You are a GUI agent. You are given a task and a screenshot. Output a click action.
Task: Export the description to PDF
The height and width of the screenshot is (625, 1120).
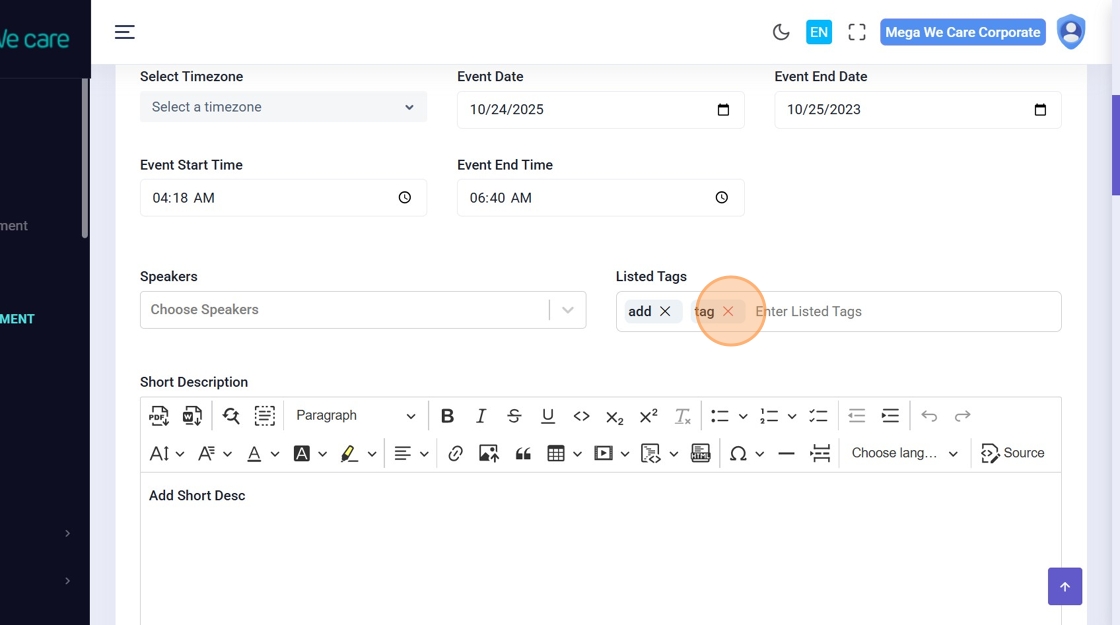[x=159, y=416]
